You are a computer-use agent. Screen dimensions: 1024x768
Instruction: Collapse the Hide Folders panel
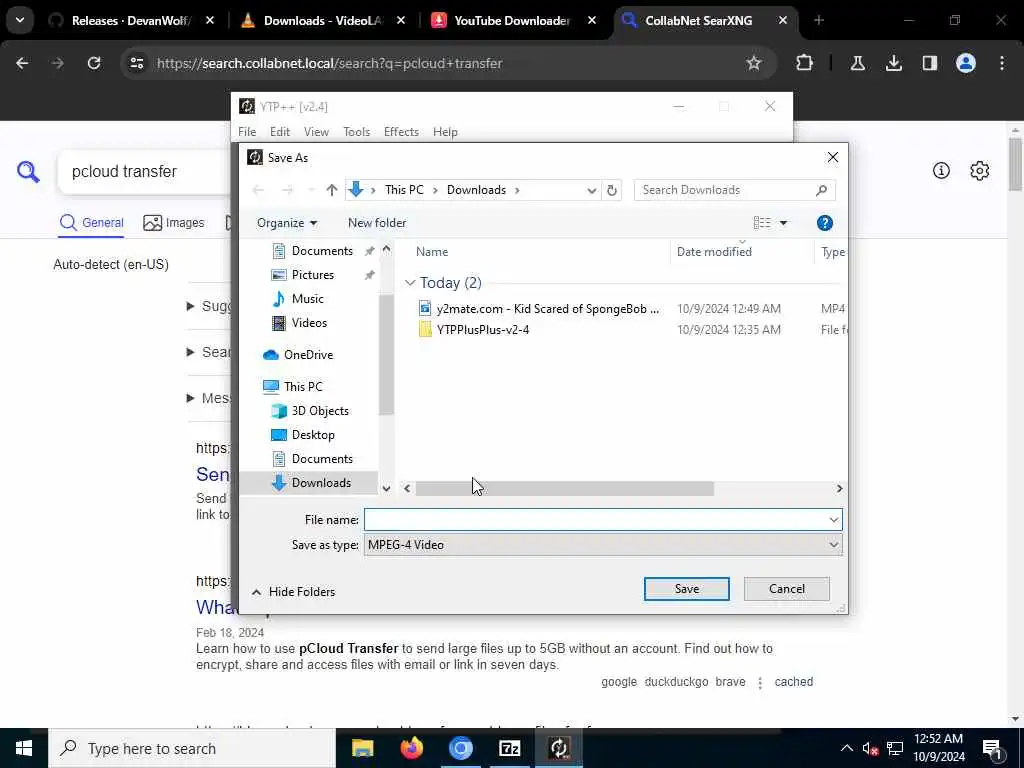pyautogui.click(x=293, y=592)
